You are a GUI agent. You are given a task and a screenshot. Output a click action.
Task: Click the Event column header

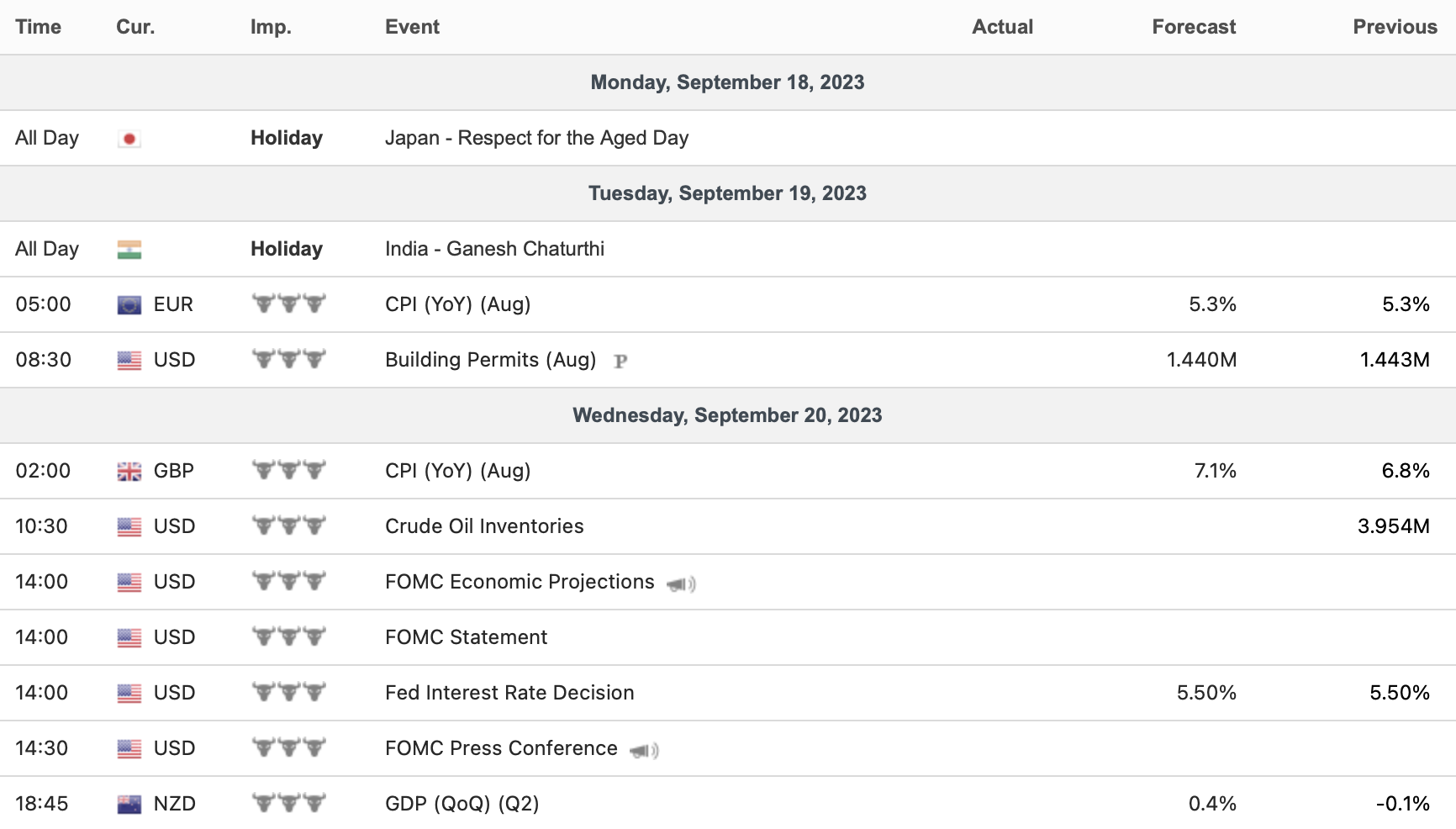[x=412, y=27]
